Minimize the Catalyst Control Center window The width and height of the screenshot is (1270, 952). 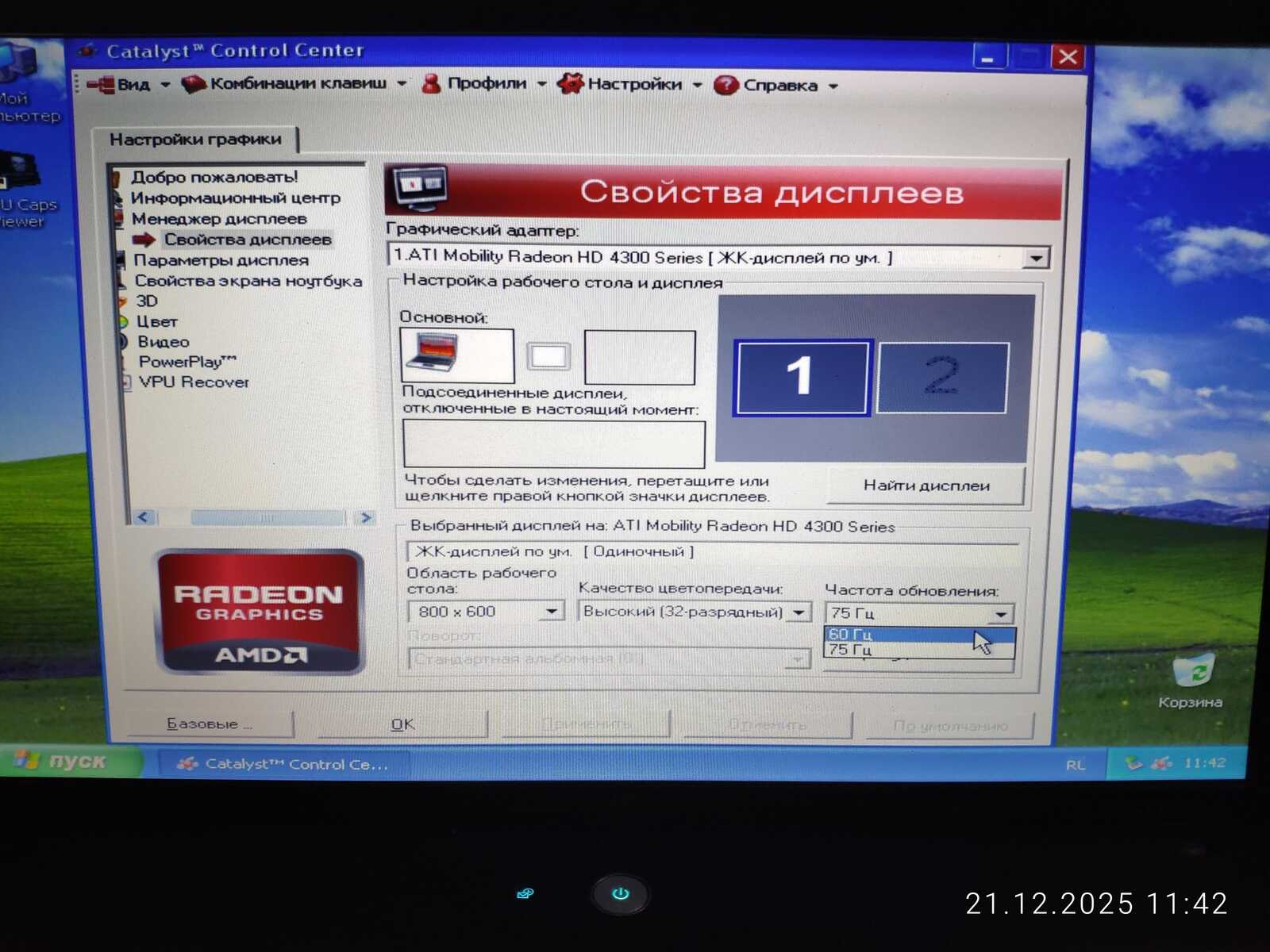click(x=989, y=58)
